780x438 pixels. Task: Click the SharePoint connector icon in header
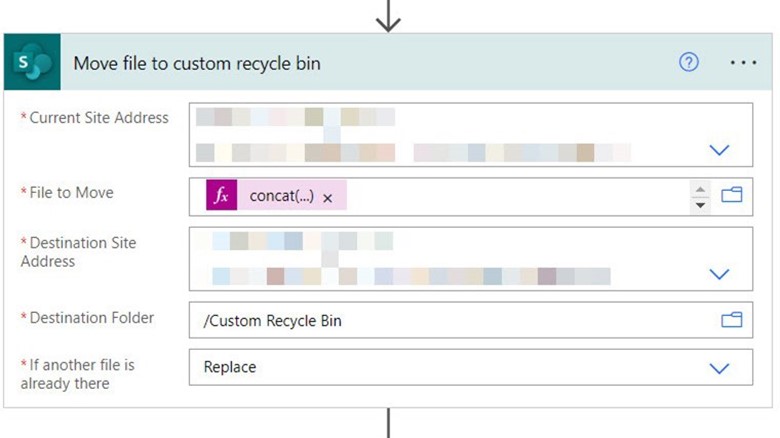coord(33,63)
